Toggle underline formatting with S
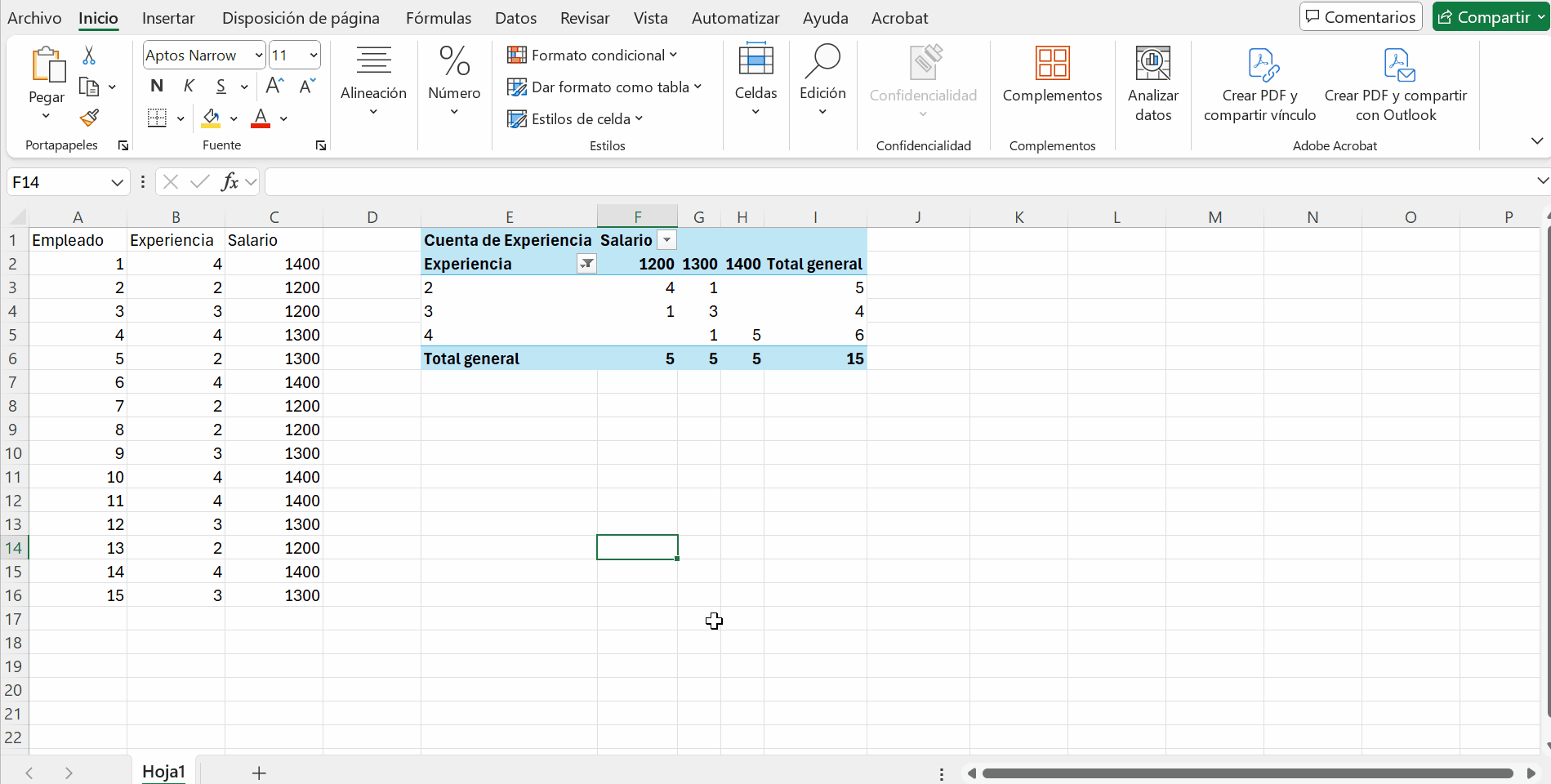Screen dimensions: 1551x784 (221, 86)
